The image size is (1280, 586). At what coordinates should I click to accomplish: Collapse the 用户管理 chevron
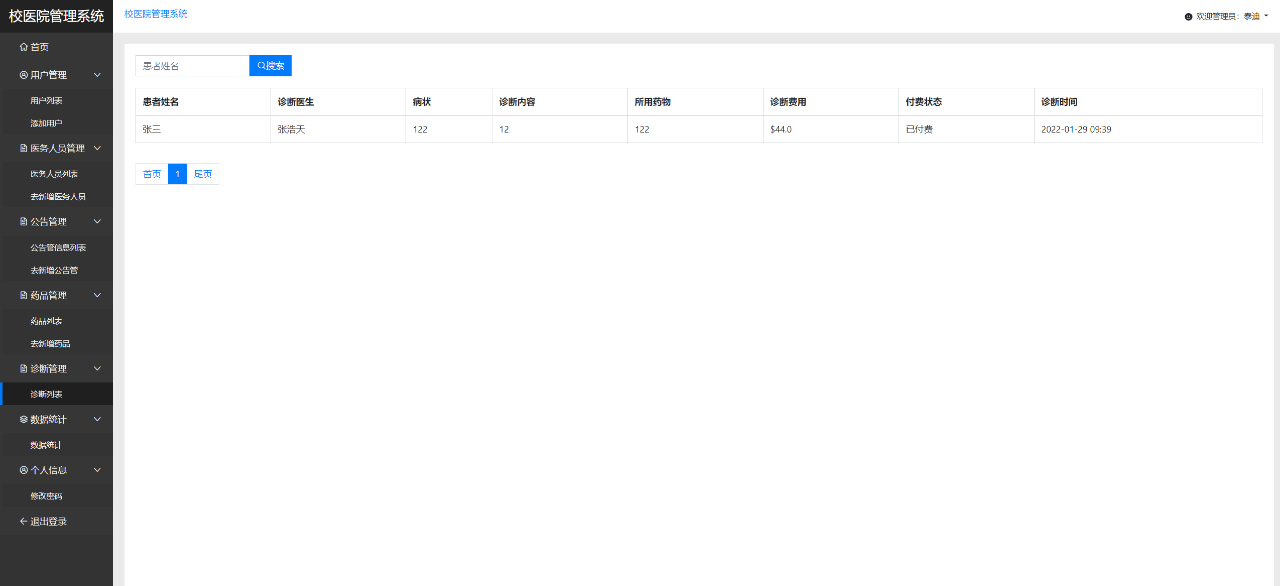97,75
